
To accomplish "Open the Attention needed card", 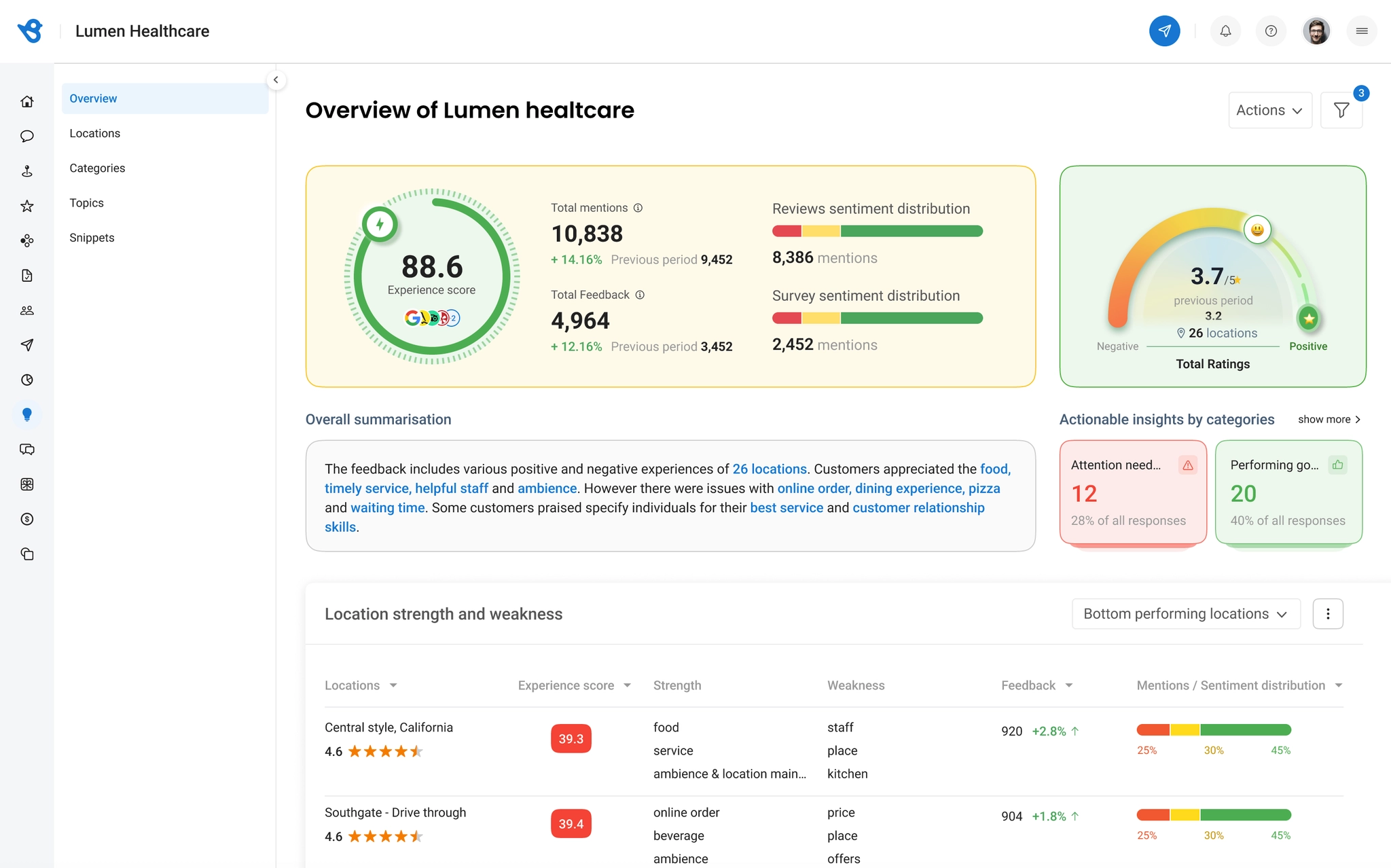I will click(x=1133, y=492).
